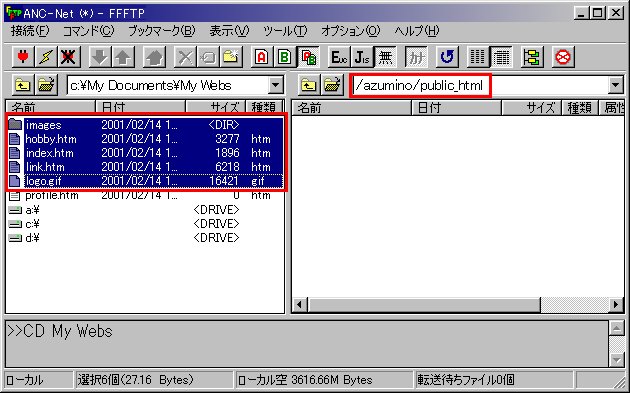
Task: Click remote pane scroll left arrow
Action: click(299, 305)
